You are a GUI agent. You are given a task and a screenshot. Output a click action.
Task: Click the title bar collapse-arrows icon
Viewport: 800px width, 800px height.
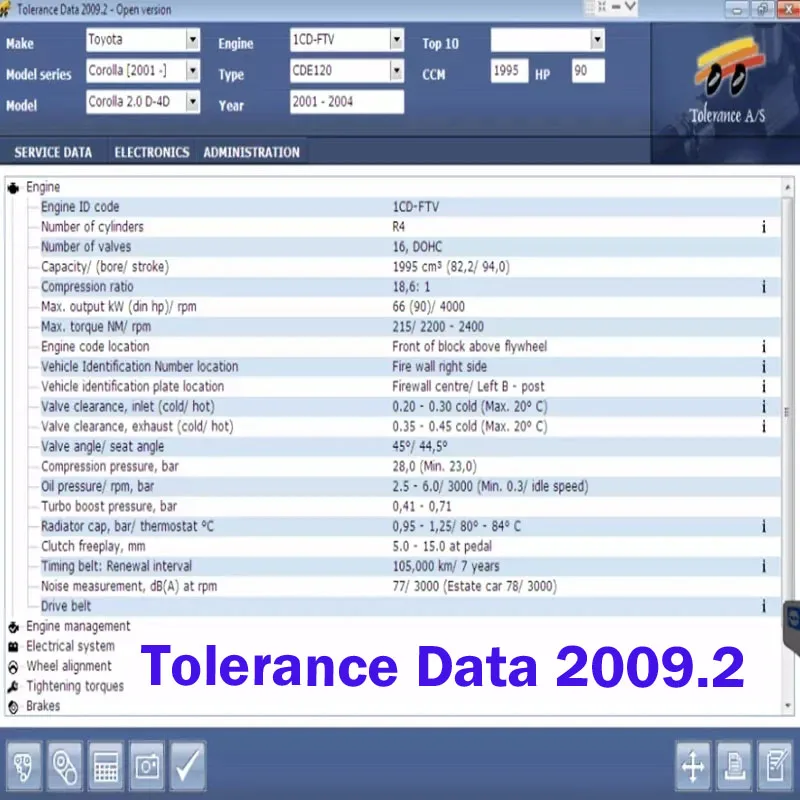pos(602,7)
